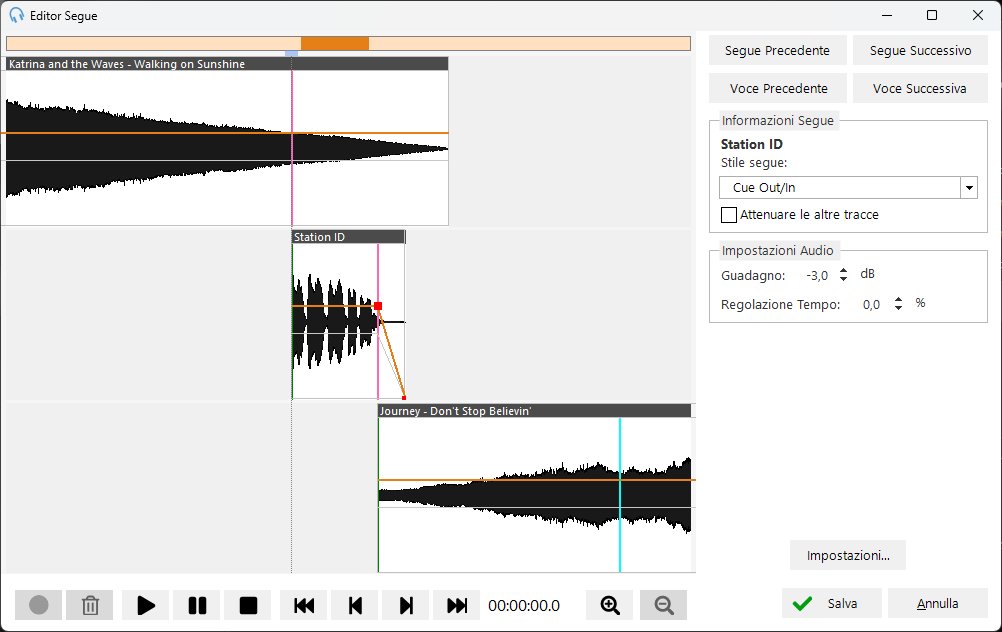Select the Station ID track header
1002x632 pixels.
click(x=348, y=237)
